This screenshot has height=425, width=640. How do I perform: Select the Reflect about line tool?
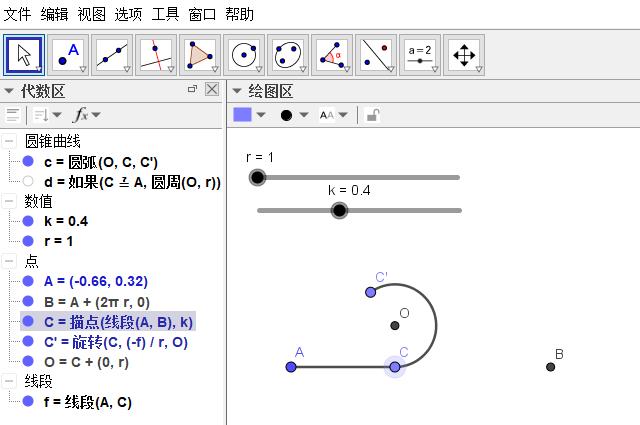tap(377, 55)
